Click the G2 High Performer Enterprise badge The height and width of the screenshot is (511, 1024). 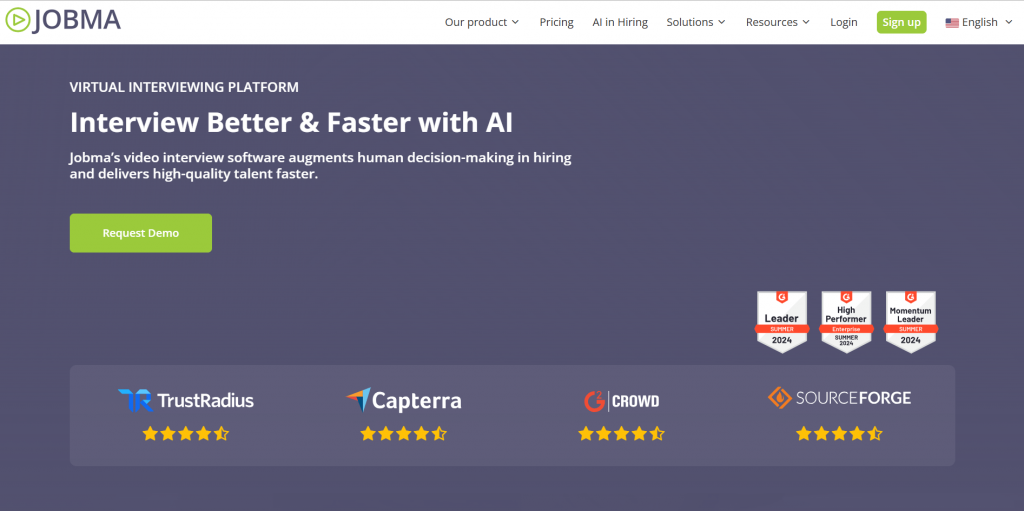tap(846, 322)
